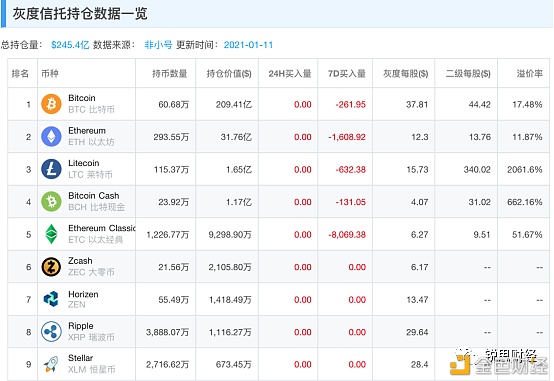Open the Ethereum coin name link
554x381 pixels.
[x=87, y=130]
